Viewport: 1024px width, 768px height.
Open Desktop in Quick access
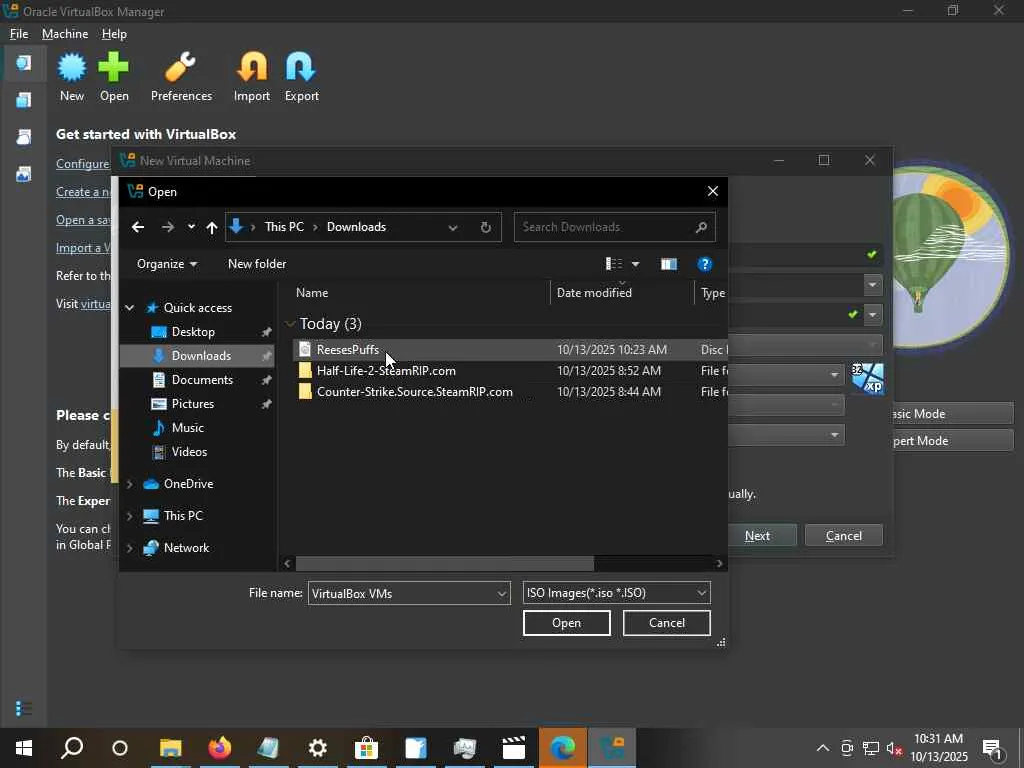click(x=193, y=332)
